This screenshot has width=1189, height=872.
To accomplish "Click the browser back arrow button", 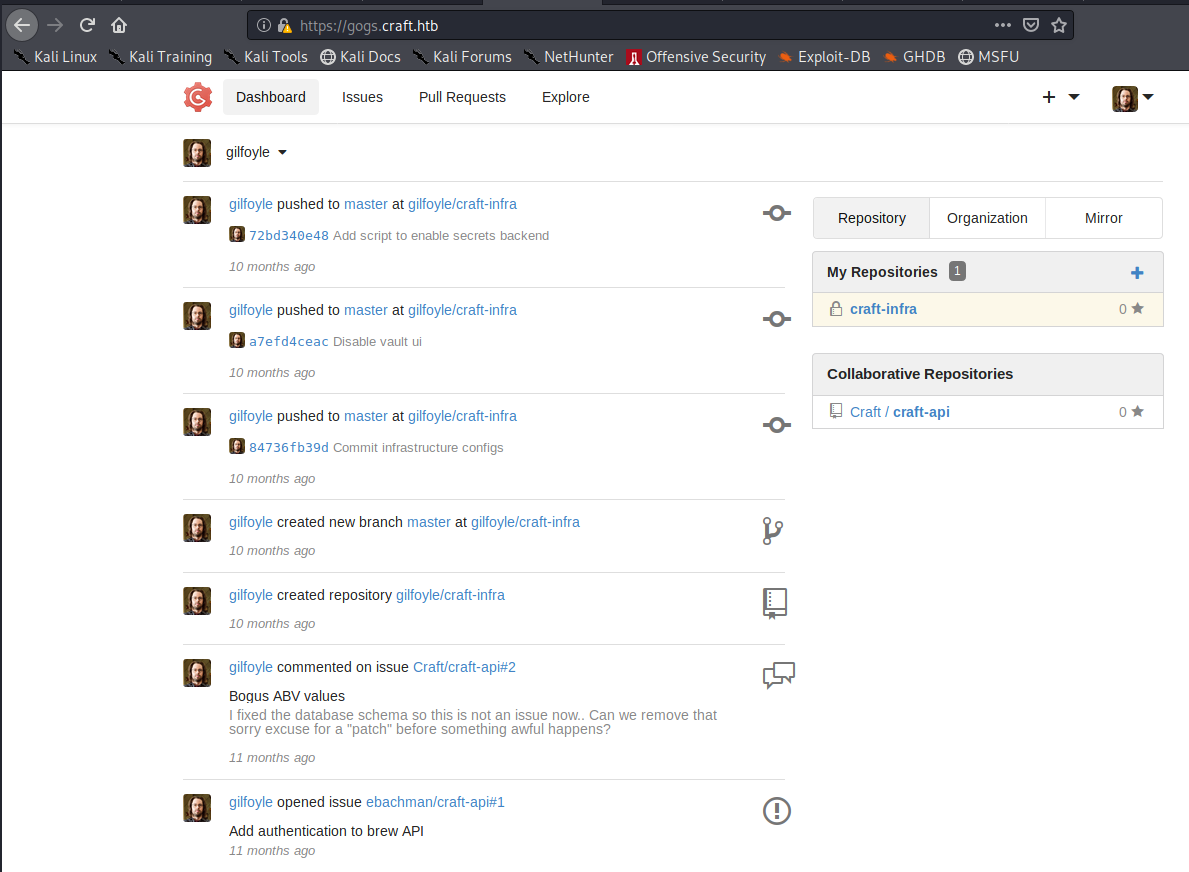I will click(22, 25).
